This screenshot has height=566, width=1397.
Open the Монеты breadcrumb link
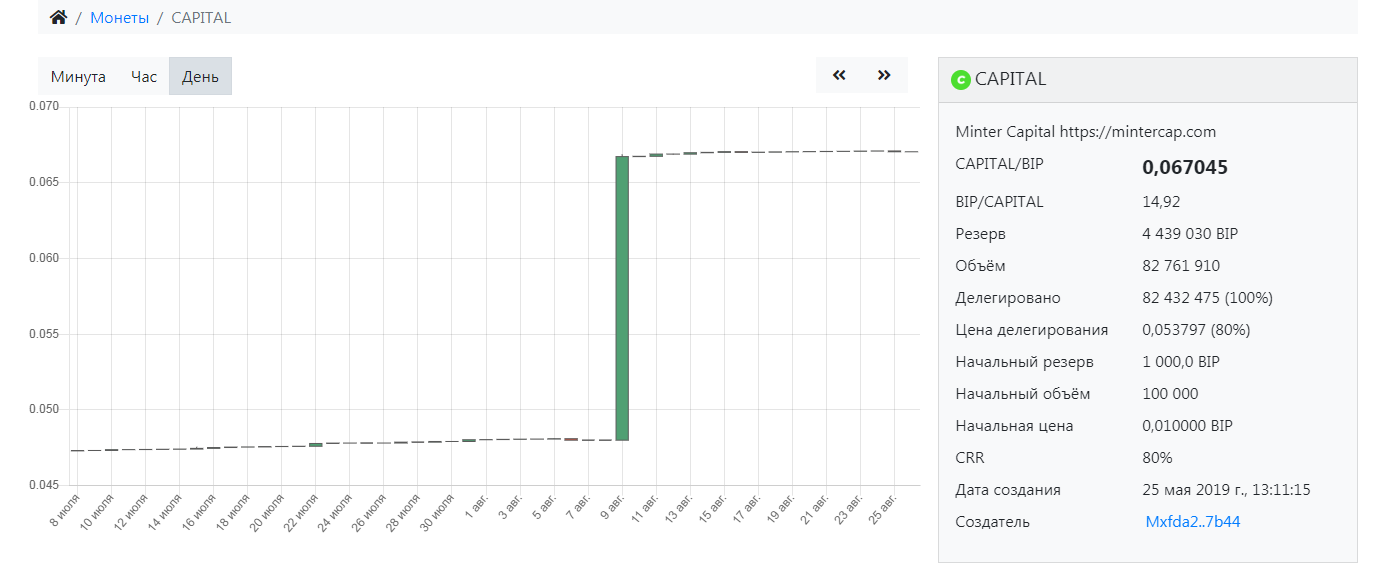coord(120,18)
